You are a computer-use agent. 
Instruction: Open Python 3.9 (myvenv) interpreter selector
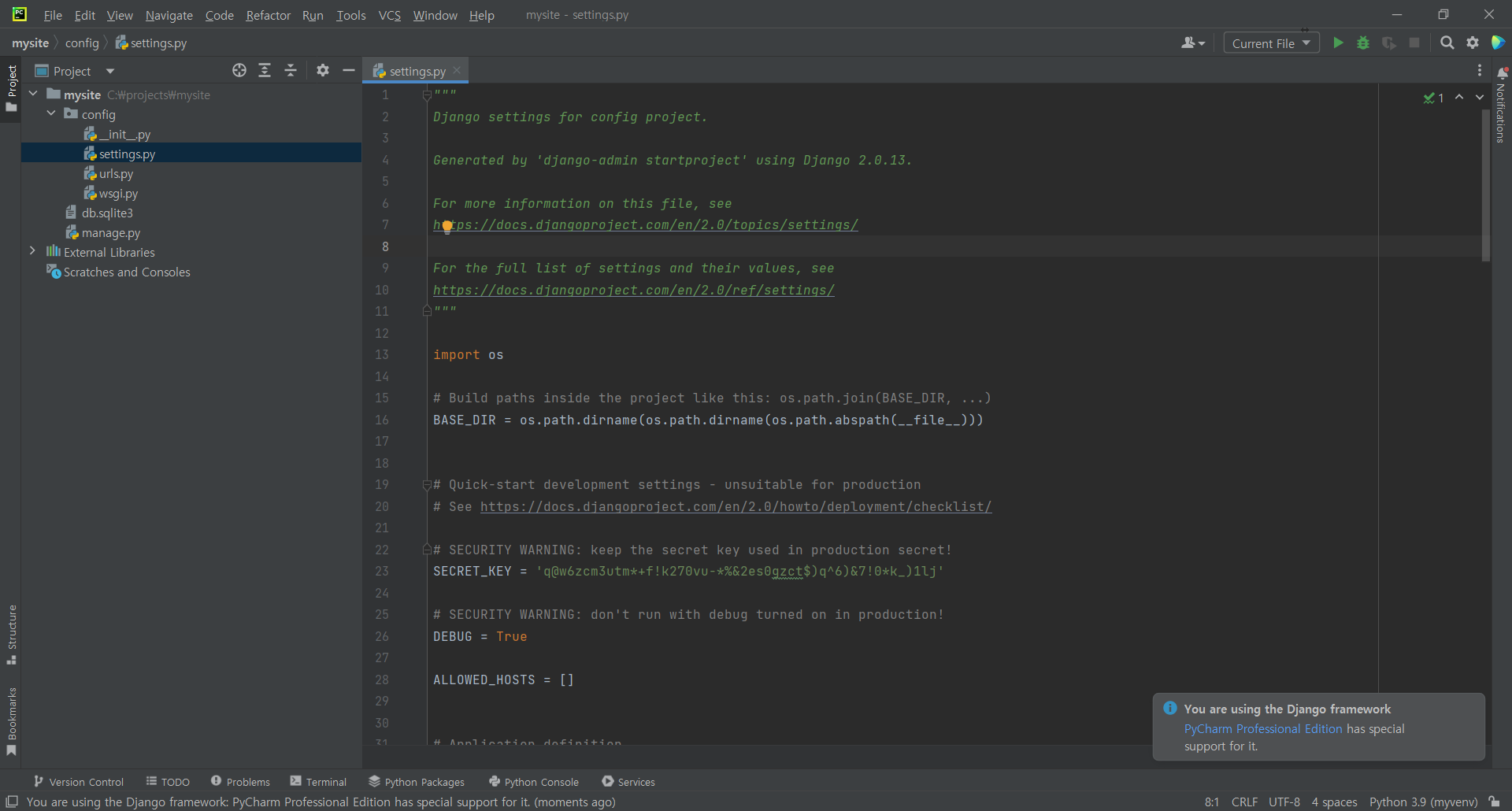[1423, 802]
